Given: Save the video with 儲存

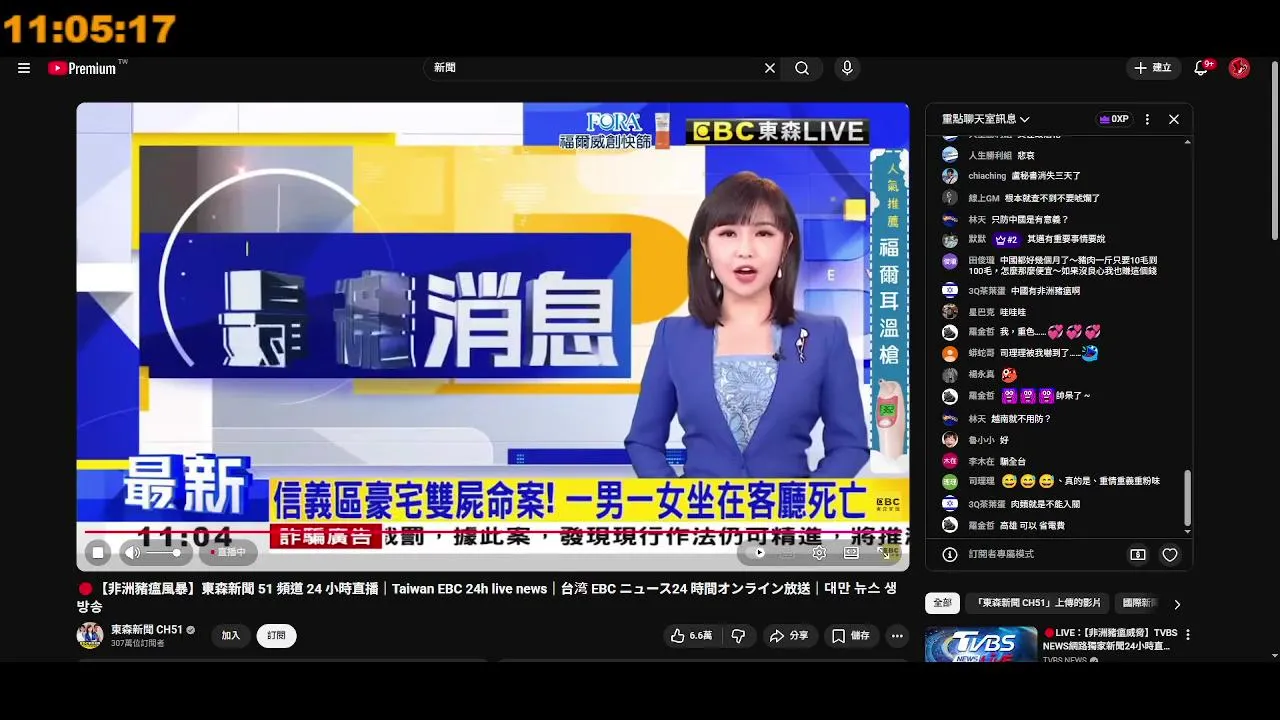Looking at the screenshot, I should click(x=851, y=636).
